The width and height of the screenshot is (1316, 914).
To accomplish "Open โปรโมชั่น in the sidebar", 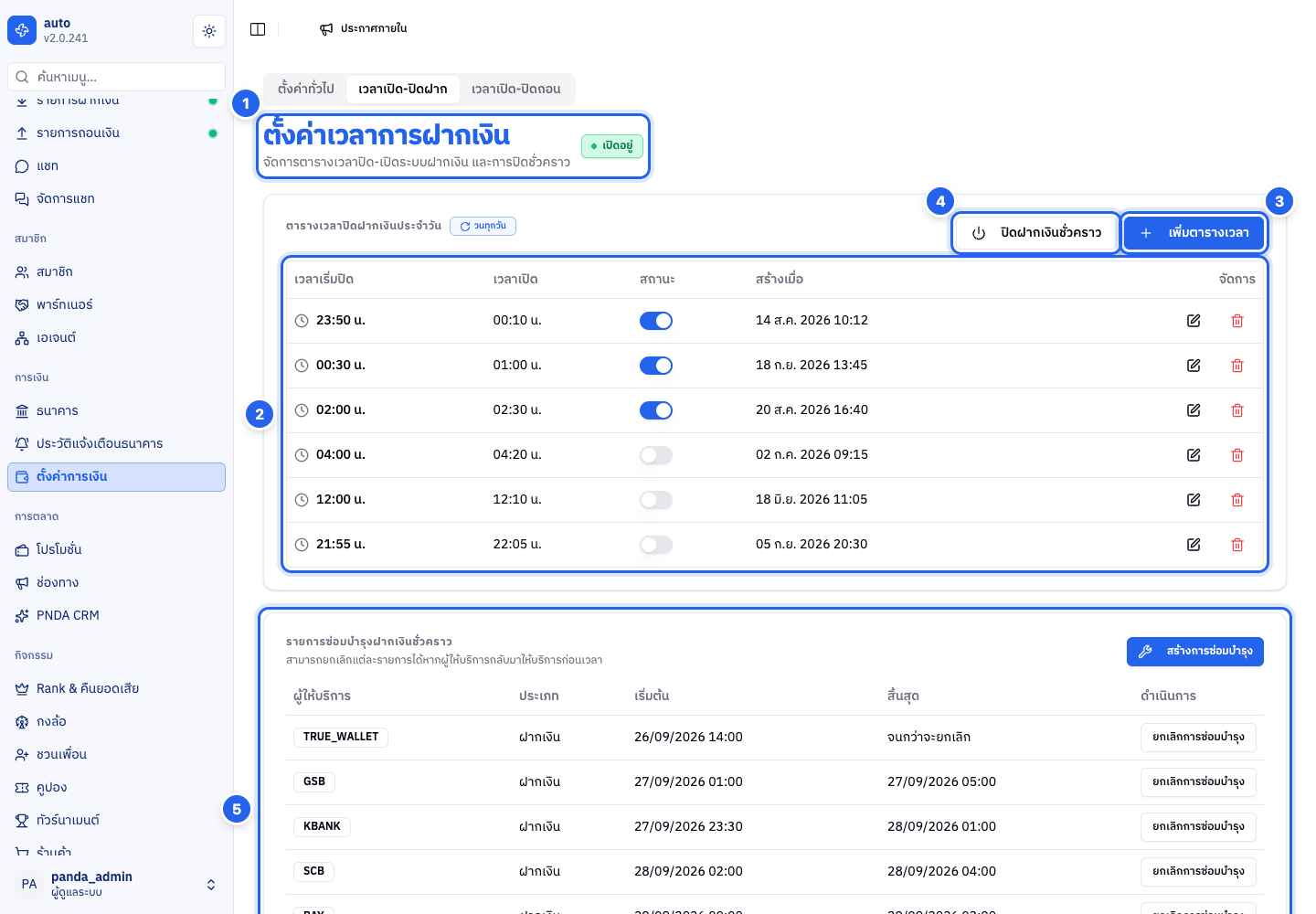I will (x=116, y=550).
